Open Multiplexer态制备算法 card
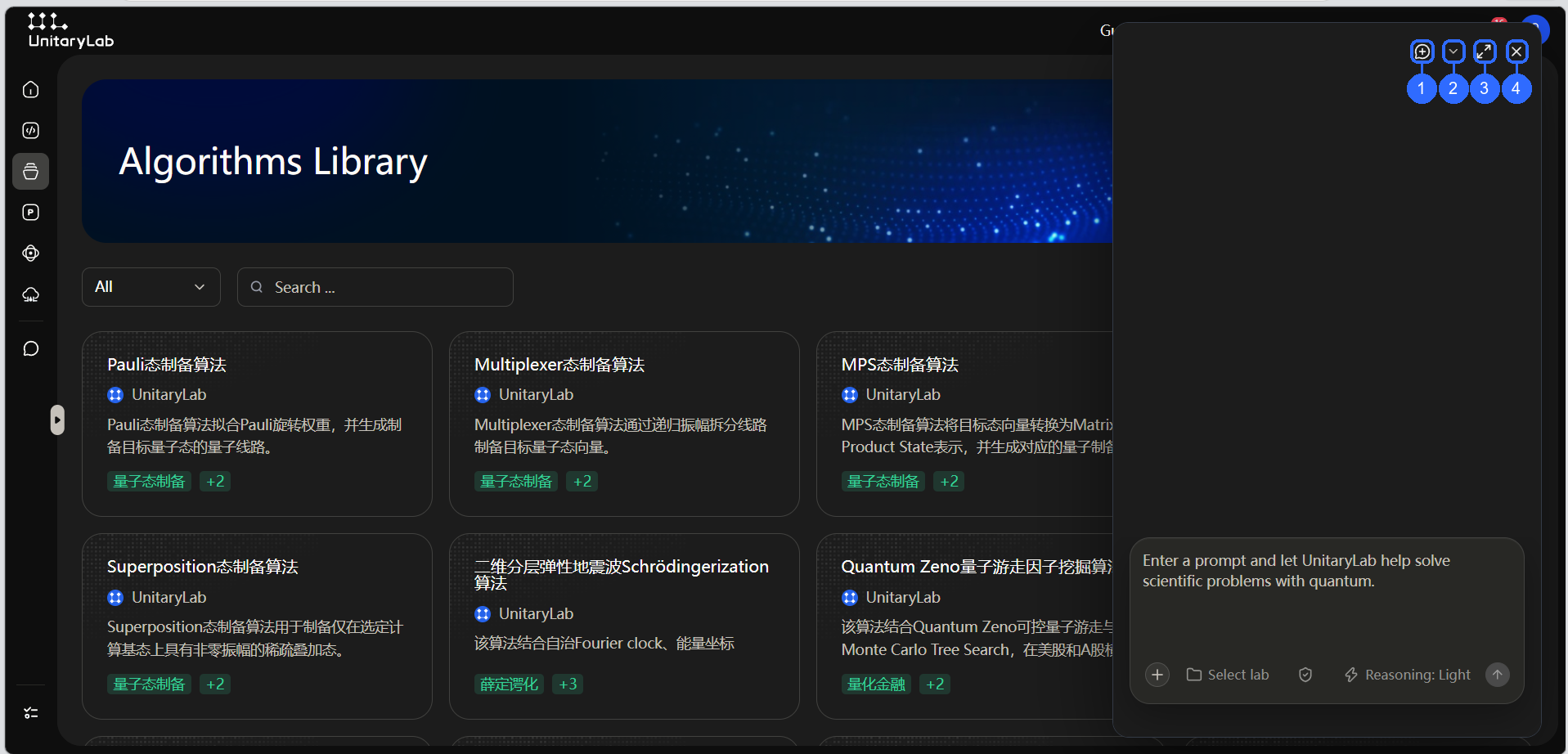The image size is (1568, 754). tap(624, 424)
